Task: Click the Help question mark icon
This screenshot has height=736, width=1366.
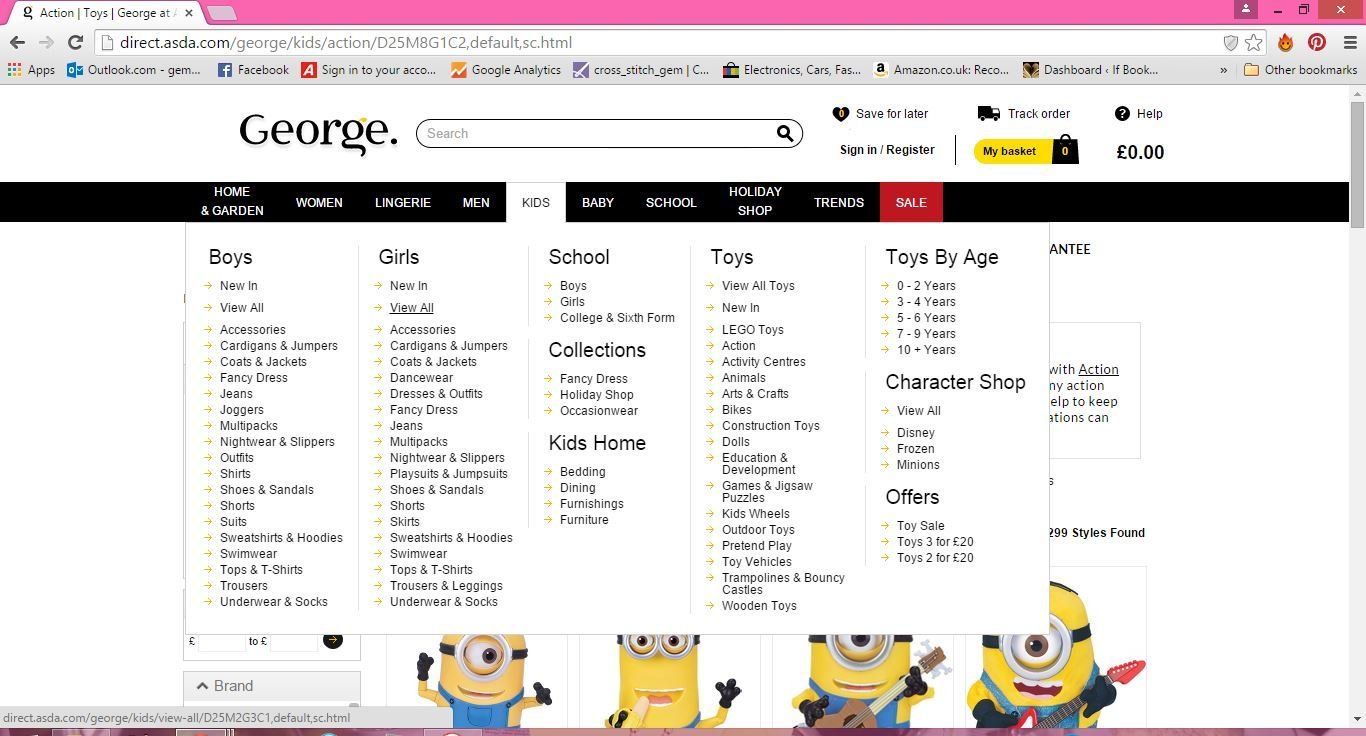Action: point(1122,114)
